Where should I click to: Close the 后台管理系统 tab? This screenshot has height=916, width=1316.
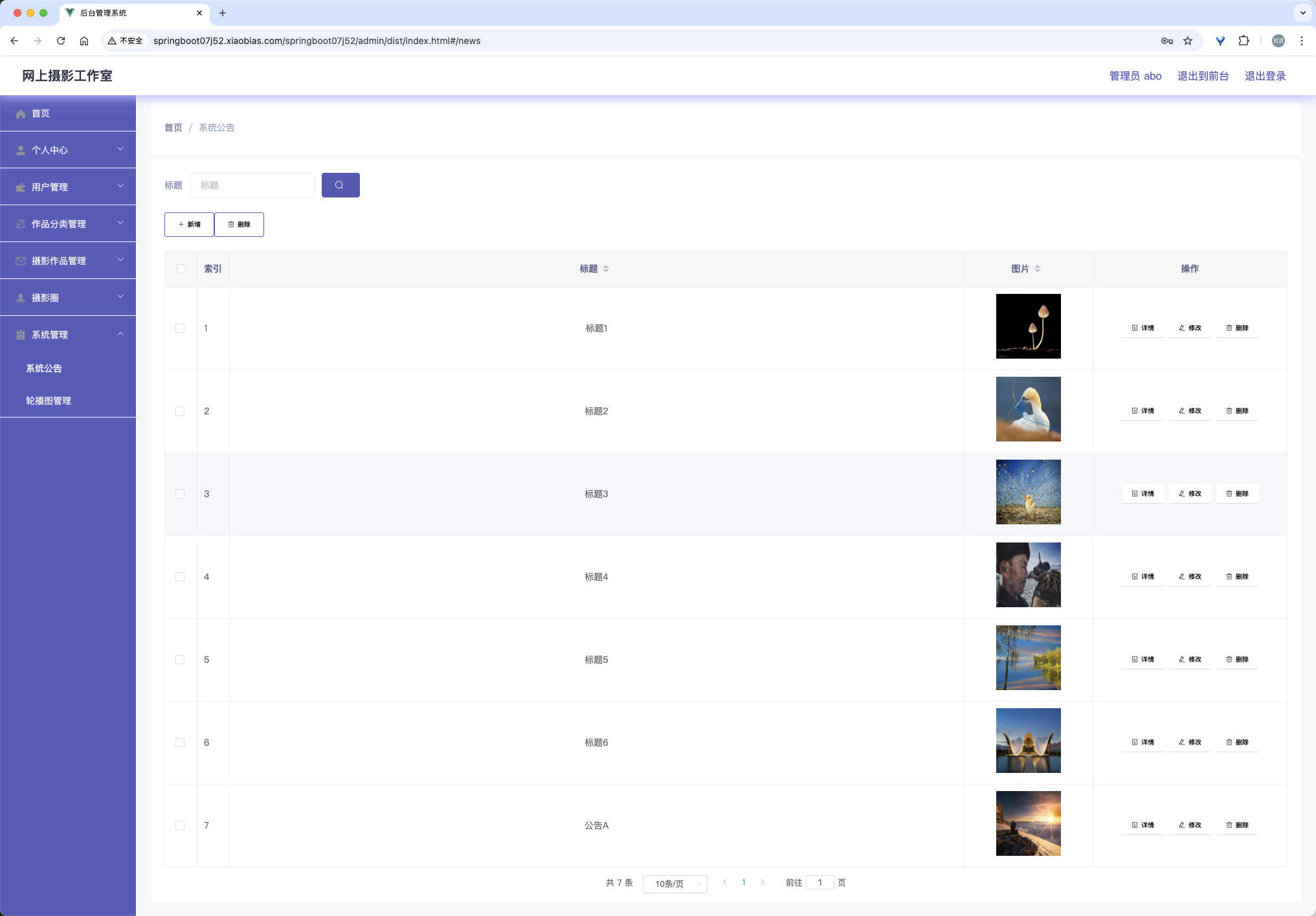click(x=199, y=13)
